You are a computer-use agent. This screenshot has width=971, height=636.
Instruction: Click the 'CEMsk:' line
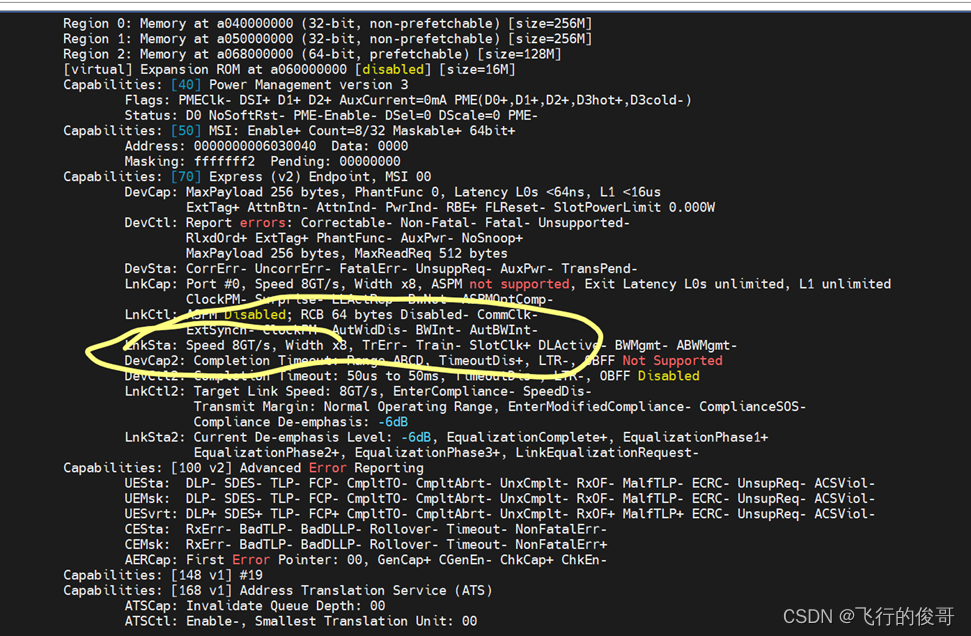(366, 544)
